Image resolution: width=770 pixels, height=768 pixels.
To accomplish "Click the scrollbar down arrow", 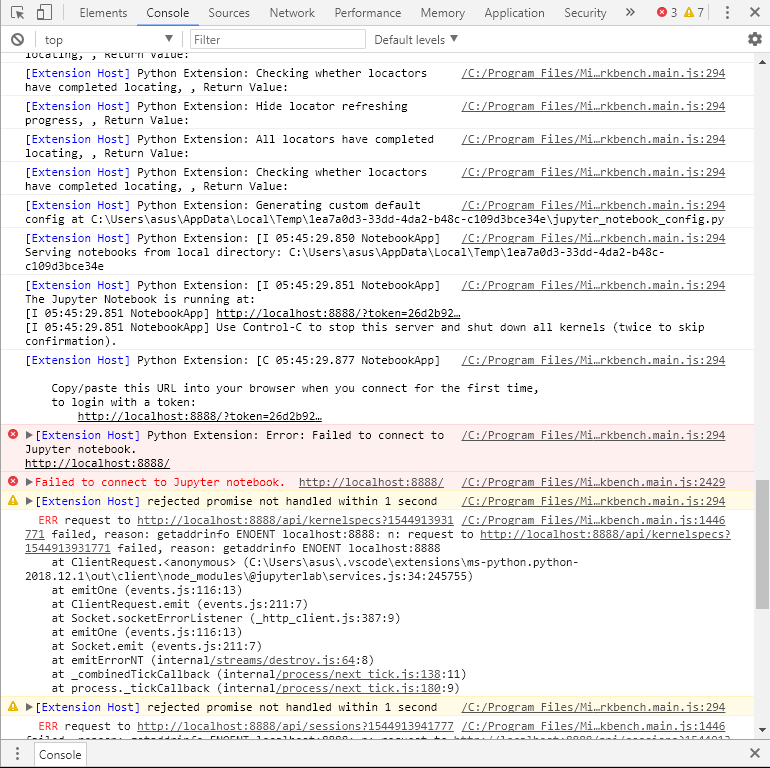I will (x=762, y=730).
